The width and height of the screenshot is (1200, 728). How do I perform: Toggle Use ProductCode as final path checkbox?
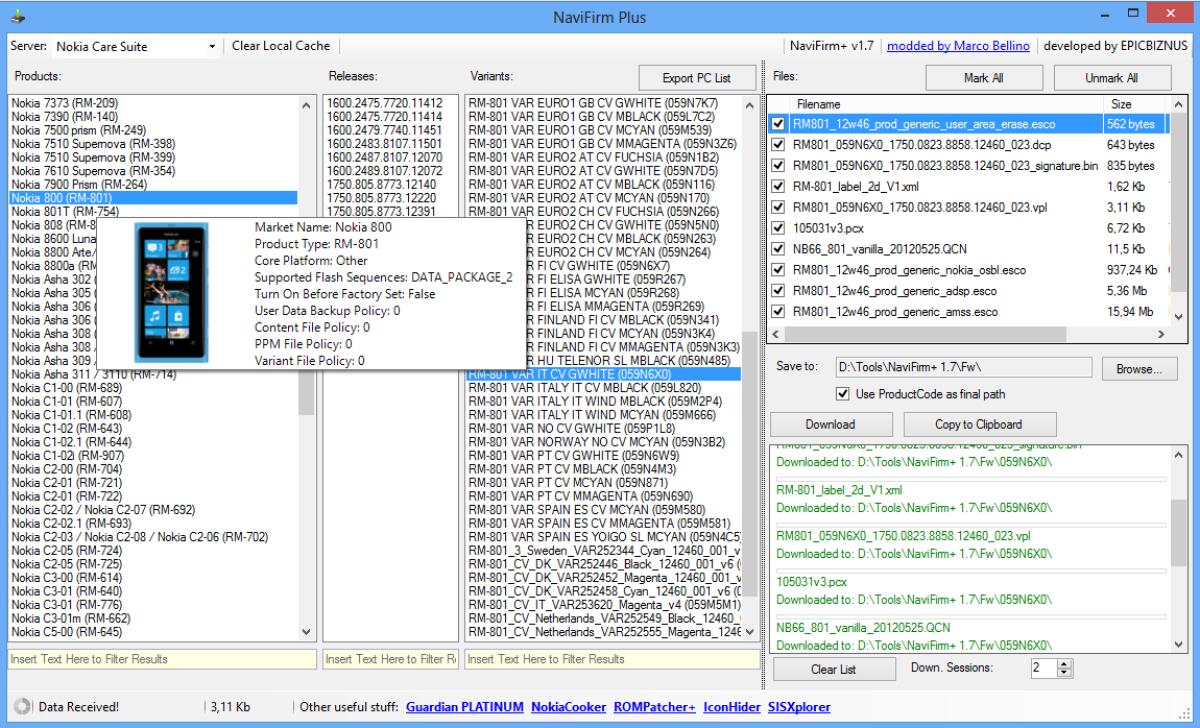coord(841,394)
